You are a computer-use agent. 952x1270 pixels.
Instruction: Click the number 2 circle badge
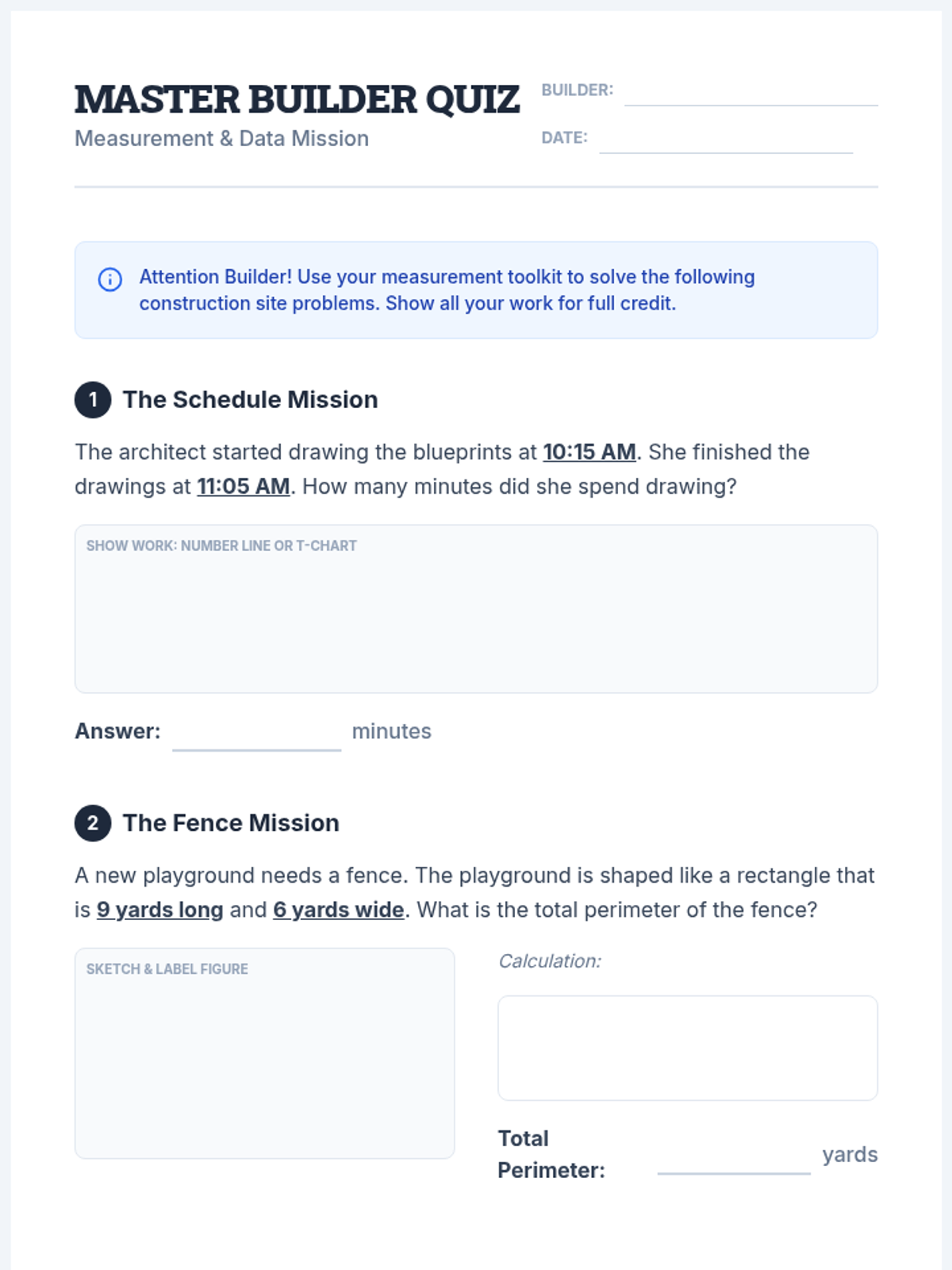[93, 823]
